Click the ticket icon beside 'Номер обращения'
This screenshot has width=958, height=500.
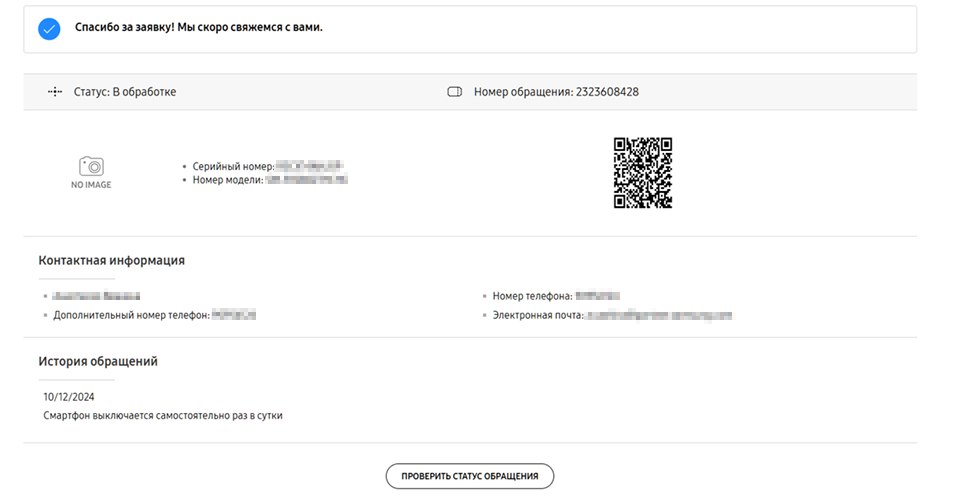click(455, 92)
